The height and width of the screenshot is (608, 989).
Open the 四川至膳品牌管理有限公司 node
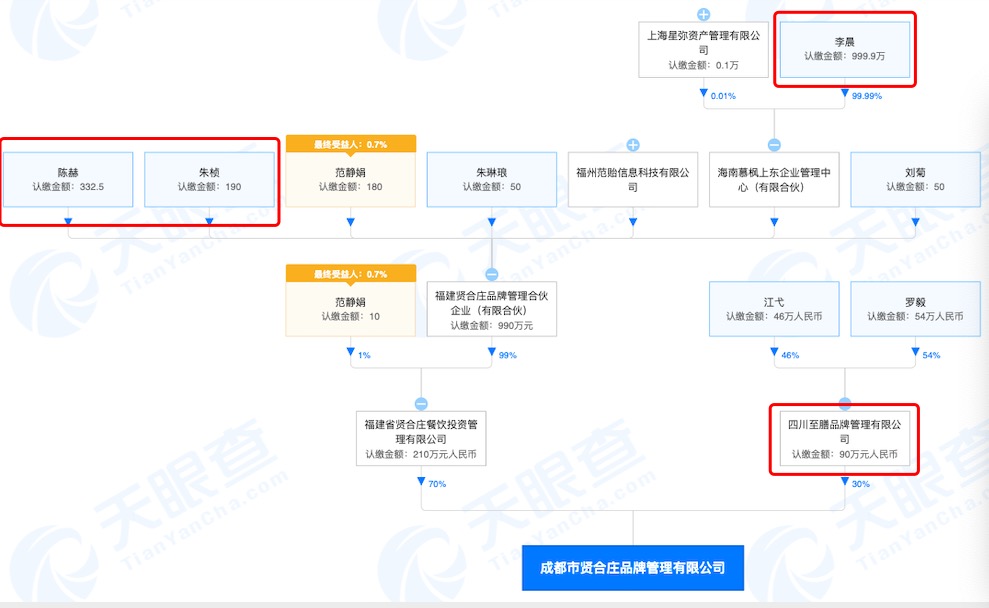pyautogui.click(x=845, y=438)
